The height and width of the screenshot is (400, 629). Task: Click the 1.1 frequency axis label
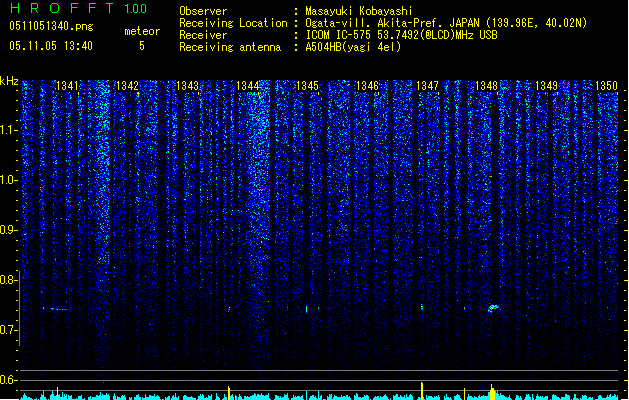coord(8,130)
